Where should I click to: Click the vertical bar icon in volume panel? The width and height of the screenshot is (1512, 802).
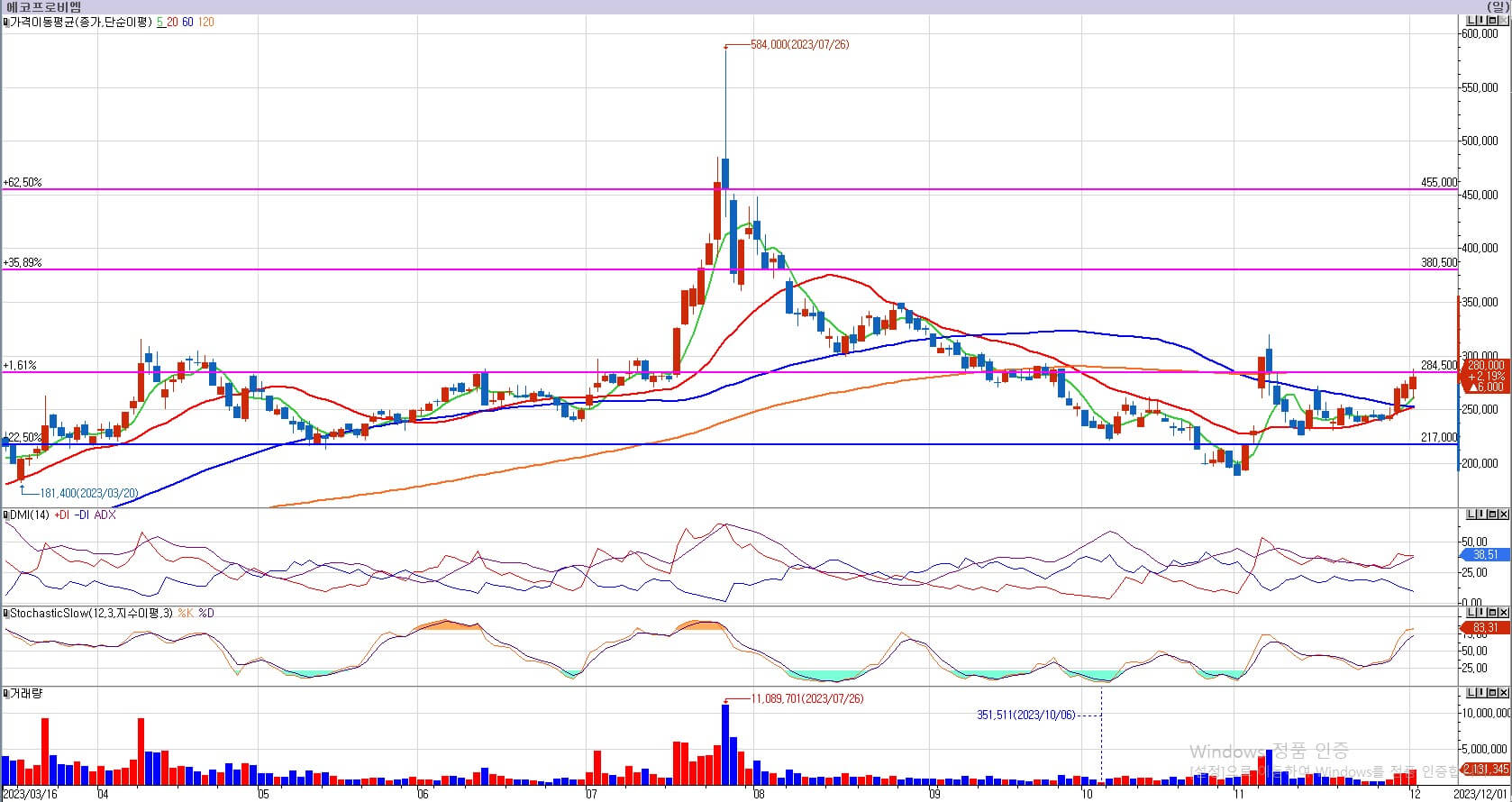1481,692
